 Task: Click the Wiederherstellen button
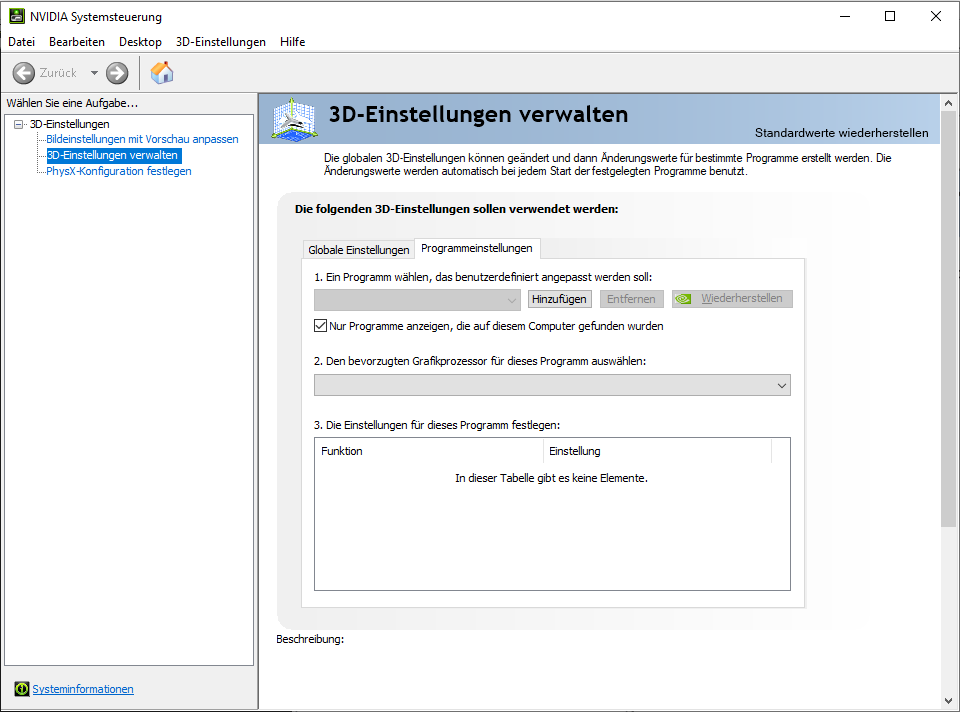732,299
